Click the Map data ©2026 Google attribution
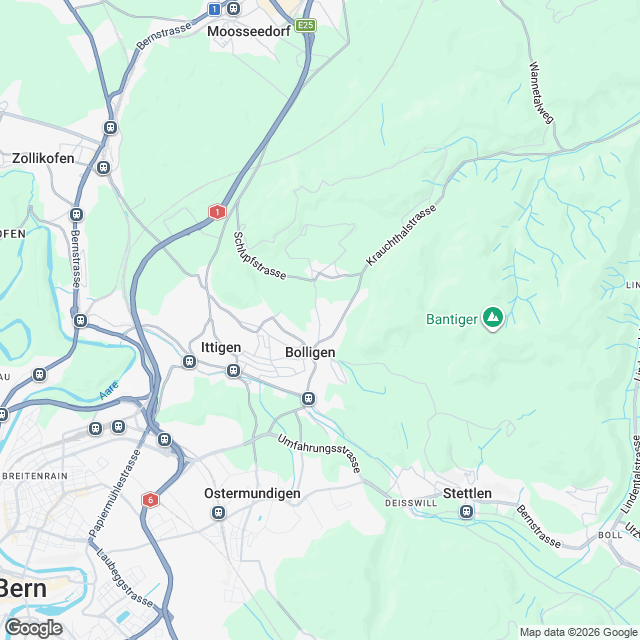 coord(579,632)
